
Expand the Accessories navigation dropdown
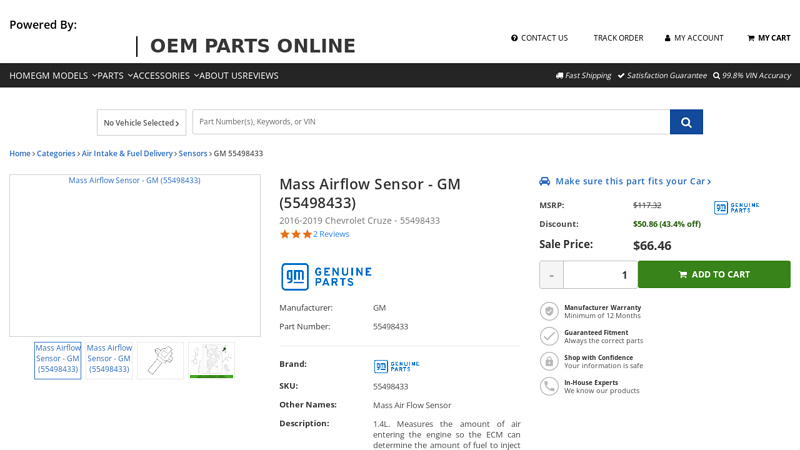pos(166,76)
